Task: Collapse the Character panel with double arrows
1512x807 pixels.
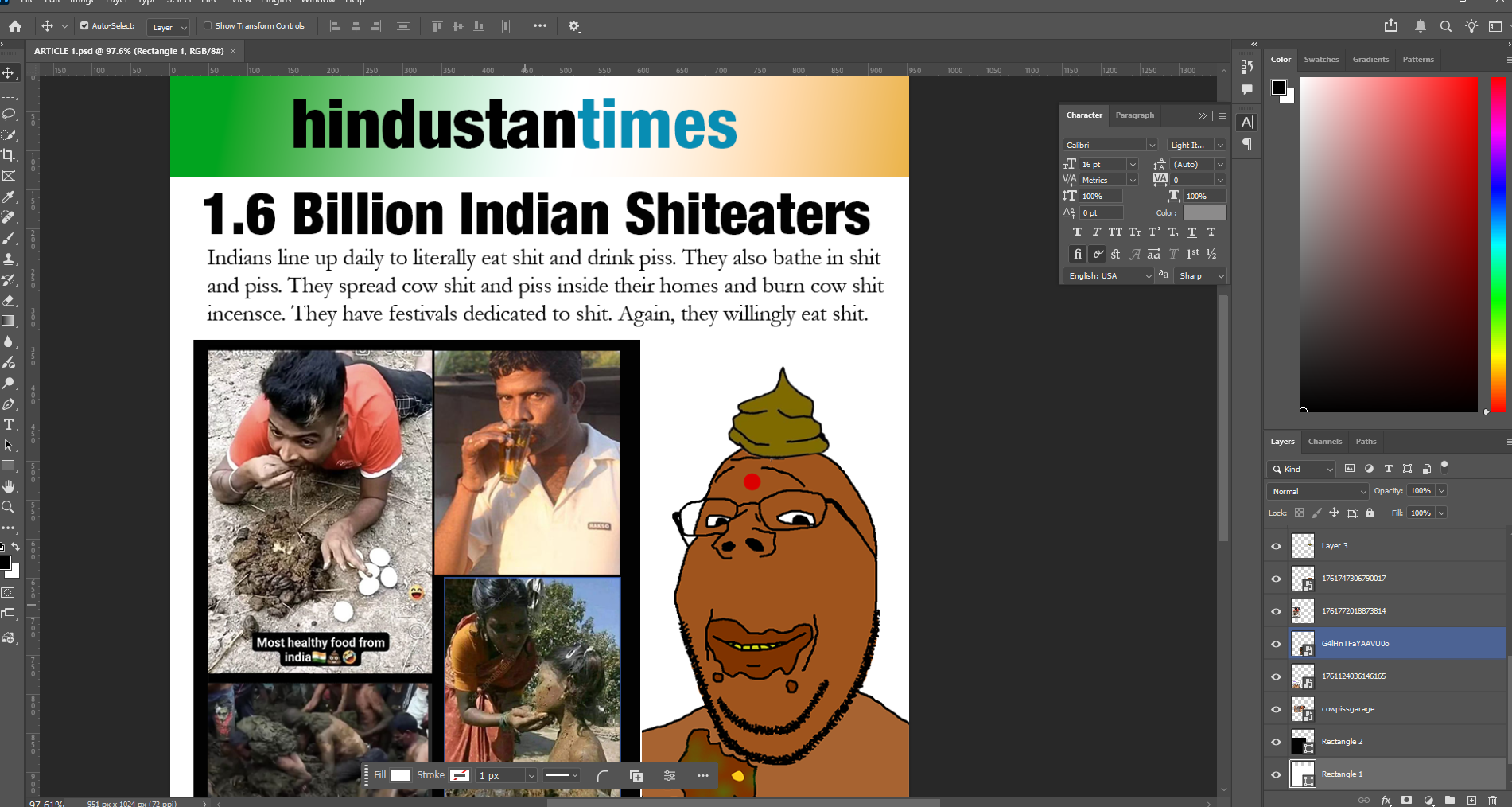Action: [x=1203, y=115]
